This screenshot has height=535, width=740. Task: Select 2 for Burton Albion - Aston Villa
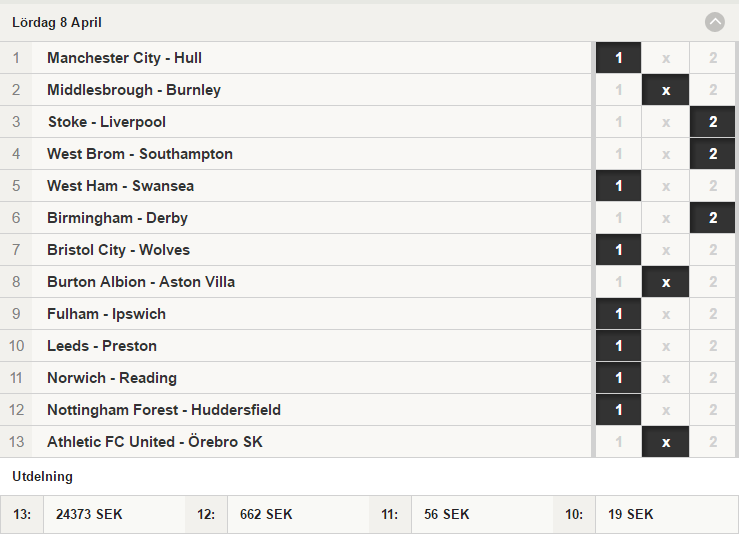click(713, 282)
